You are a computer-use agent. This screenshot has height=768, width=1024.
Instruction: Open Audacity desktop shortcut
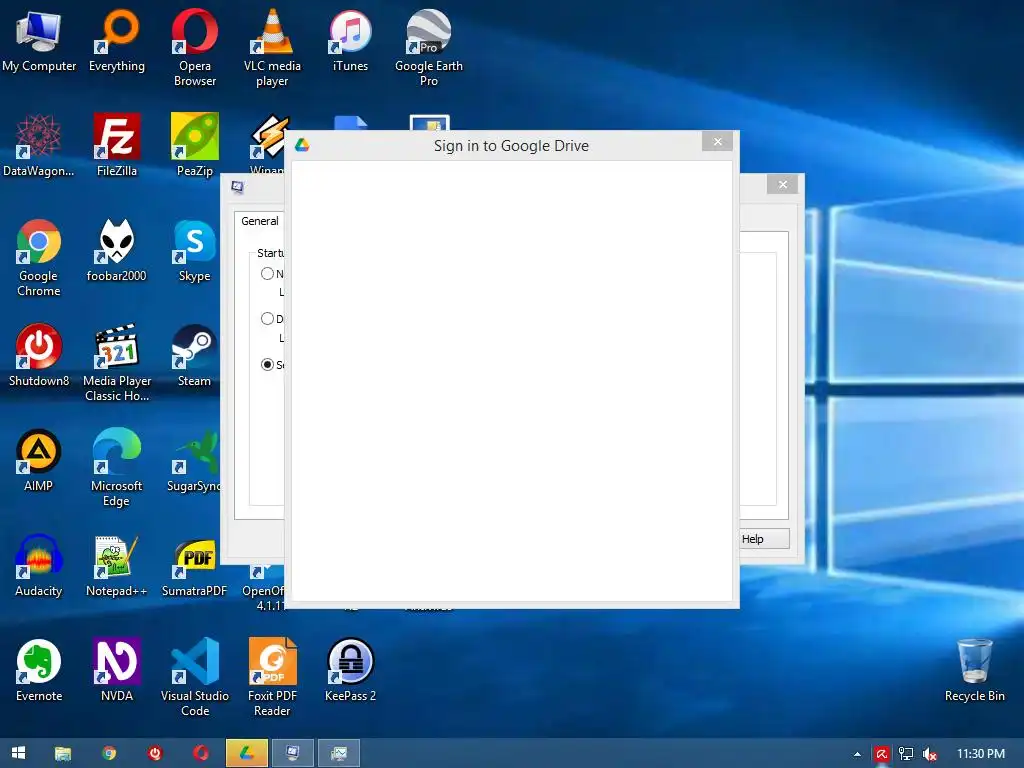click(39, 566)
